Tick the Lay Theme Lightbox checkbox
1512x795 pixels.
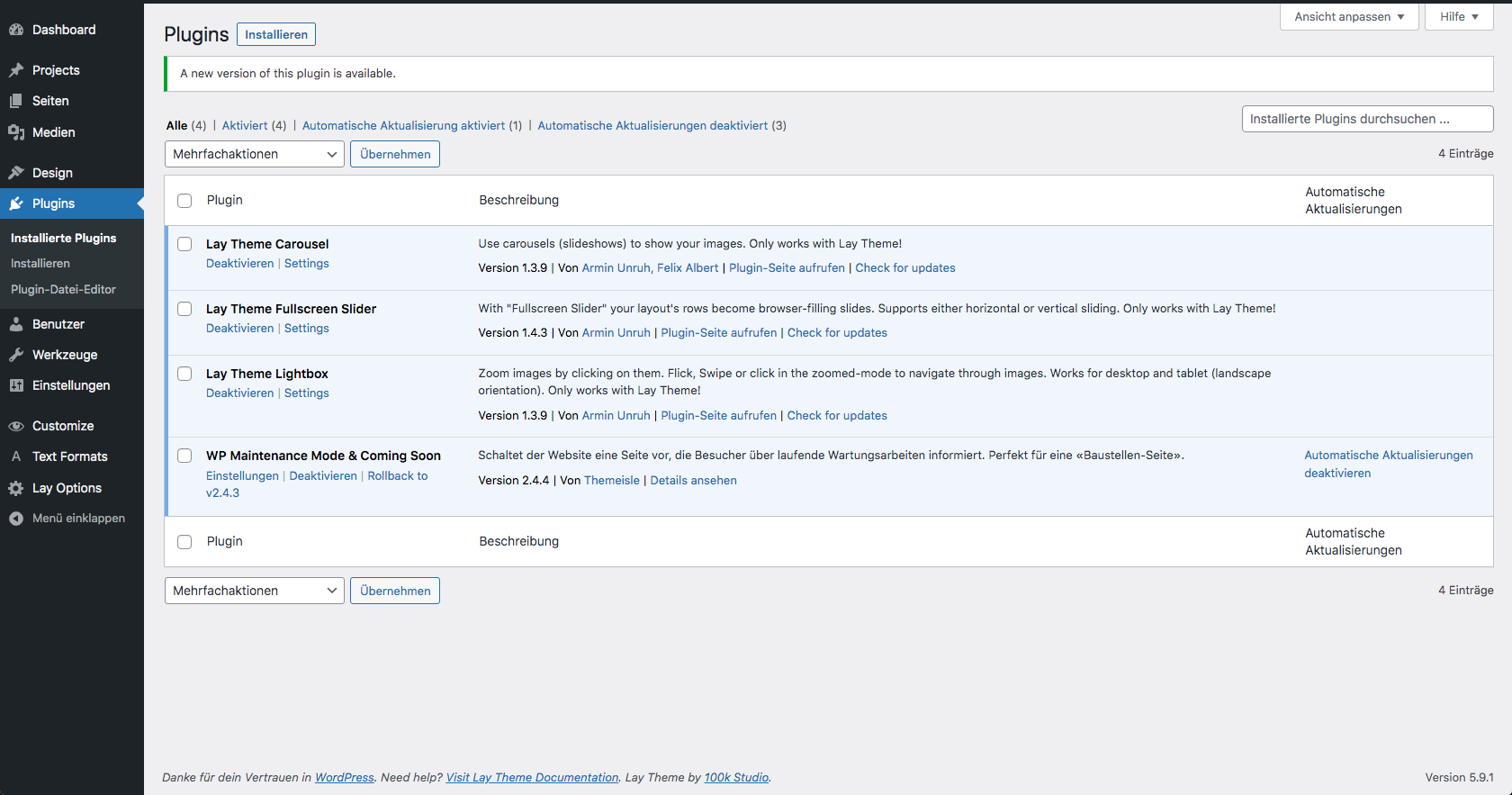point(184,374)
